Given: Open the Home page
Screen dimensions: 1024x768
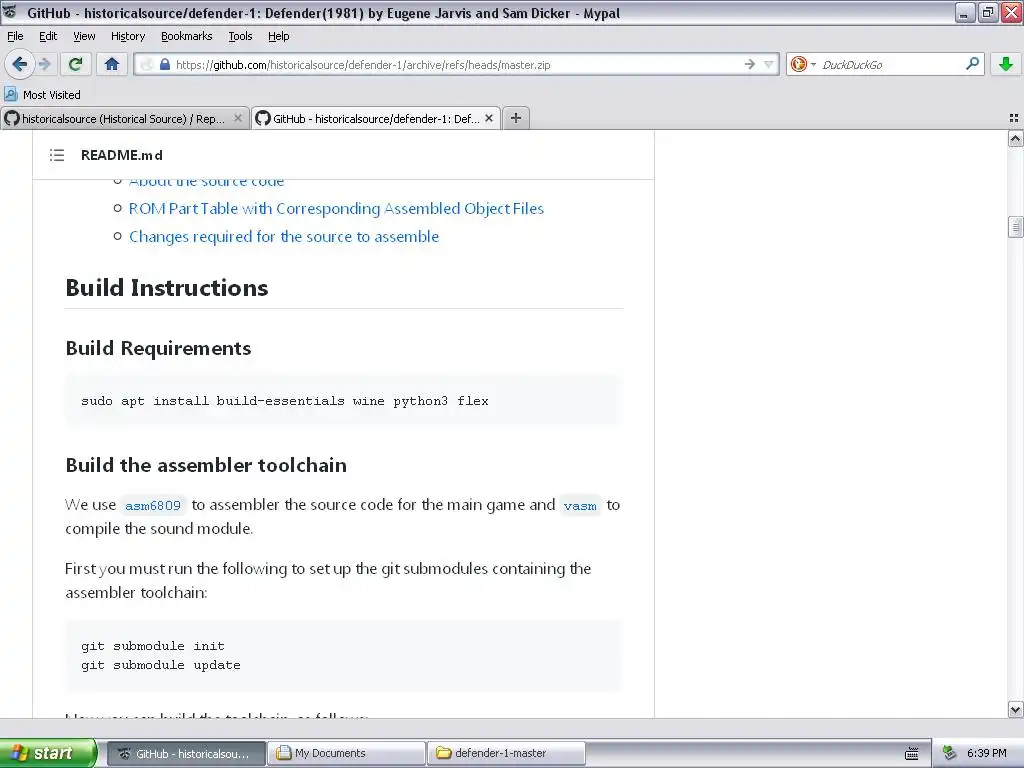Looking at the screenshot, I should pyautogui.click(x=112, y=64).
